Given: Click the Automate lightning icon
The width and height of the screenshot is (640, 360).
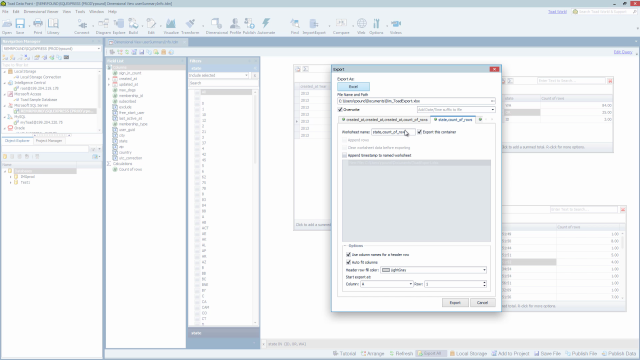Looking at the screenshot, I should click(x=266, y=26).
